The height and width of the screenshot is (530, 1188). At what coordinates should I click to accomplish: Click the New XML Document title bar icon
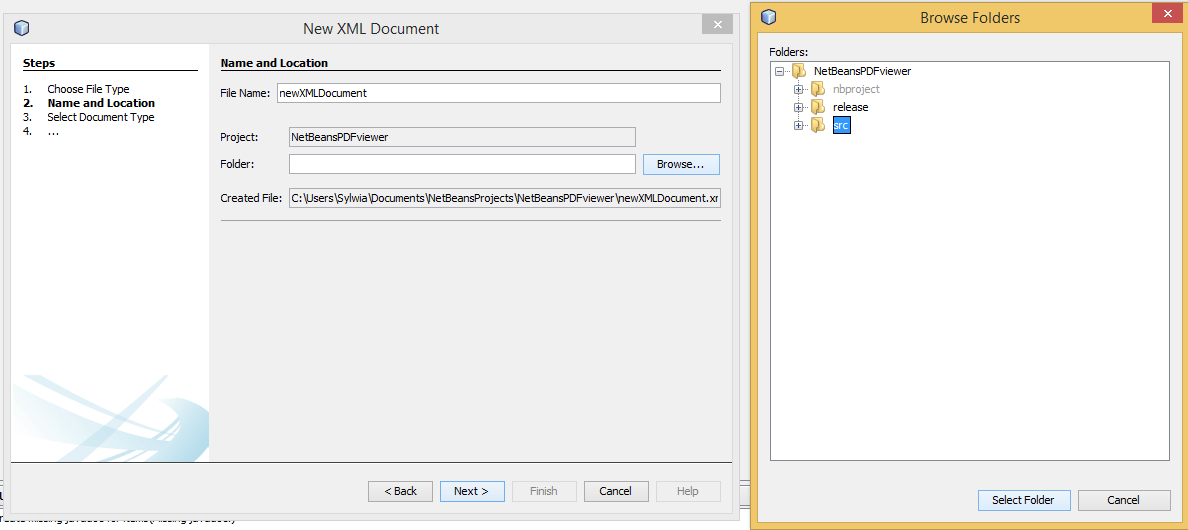pyautogui.click(x=22, y=28)
